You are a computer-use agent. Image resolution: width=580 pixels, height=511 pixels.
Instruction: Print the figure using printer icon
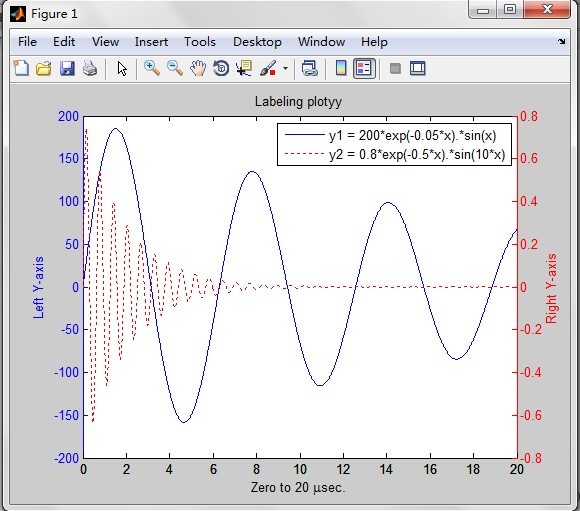click(90, 68)
